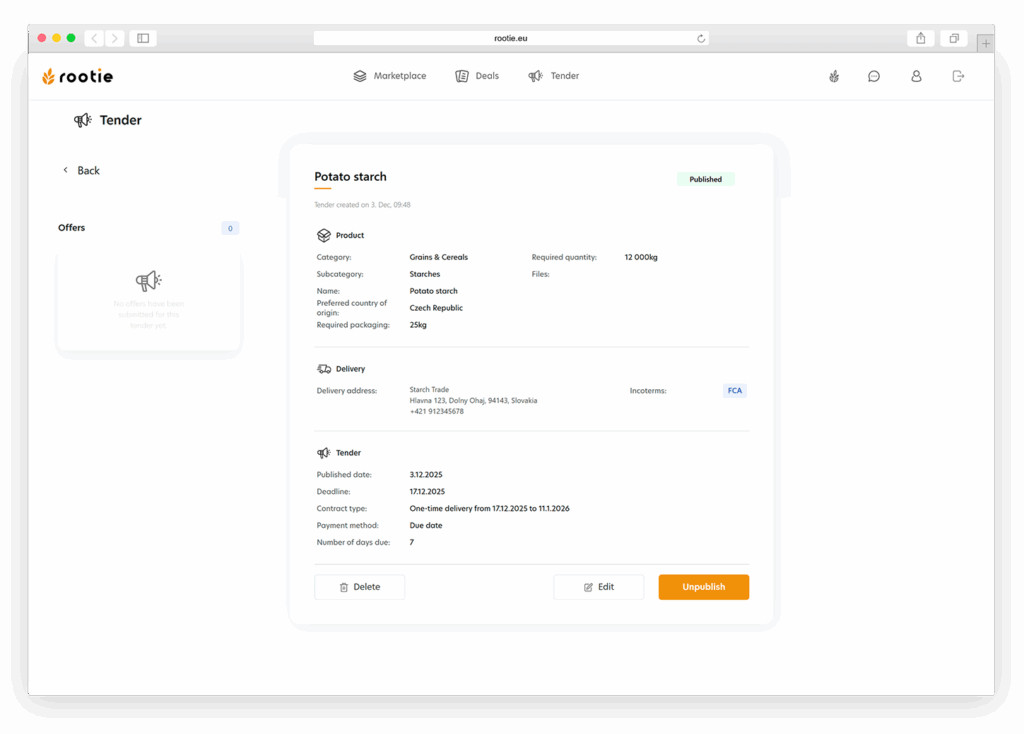Click Safari's share icon
Screen dimensions: 1024x734
coord(920,38)
